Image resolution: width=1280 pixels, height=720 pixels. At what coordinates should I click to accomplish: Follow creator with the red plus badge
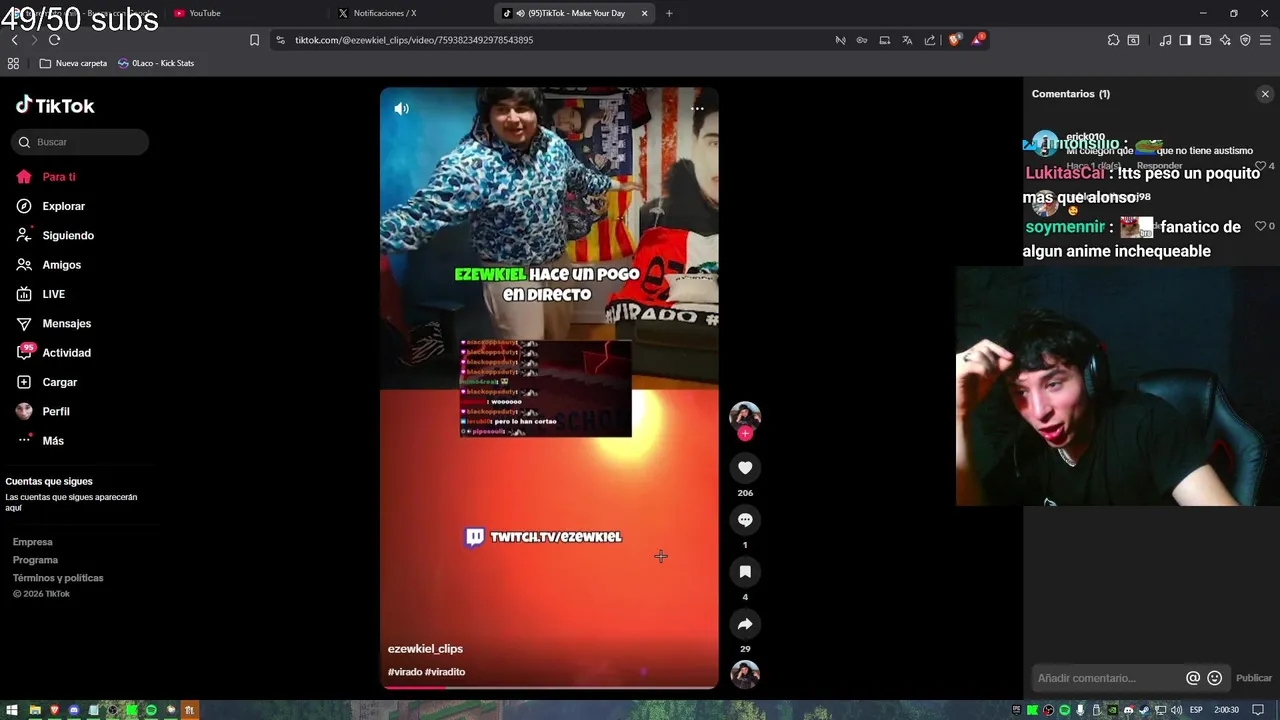coord(745,433)
